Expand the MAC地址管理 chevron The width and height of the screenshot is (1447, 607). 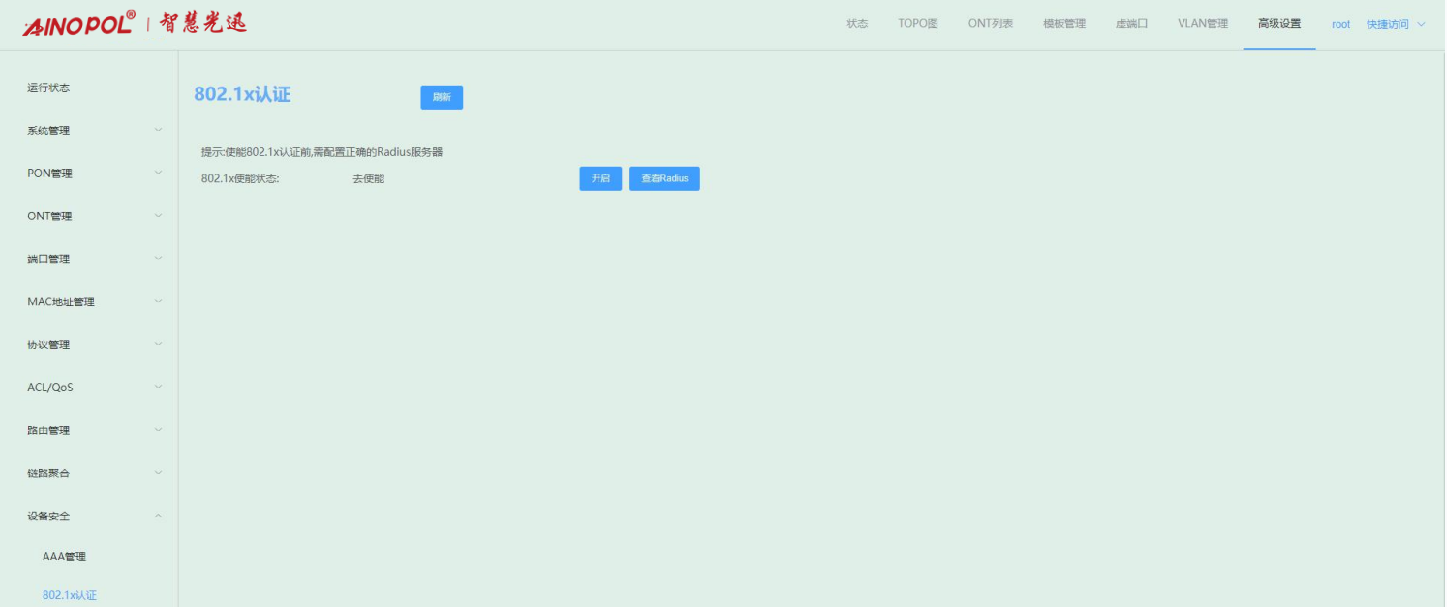coord(158,301)
